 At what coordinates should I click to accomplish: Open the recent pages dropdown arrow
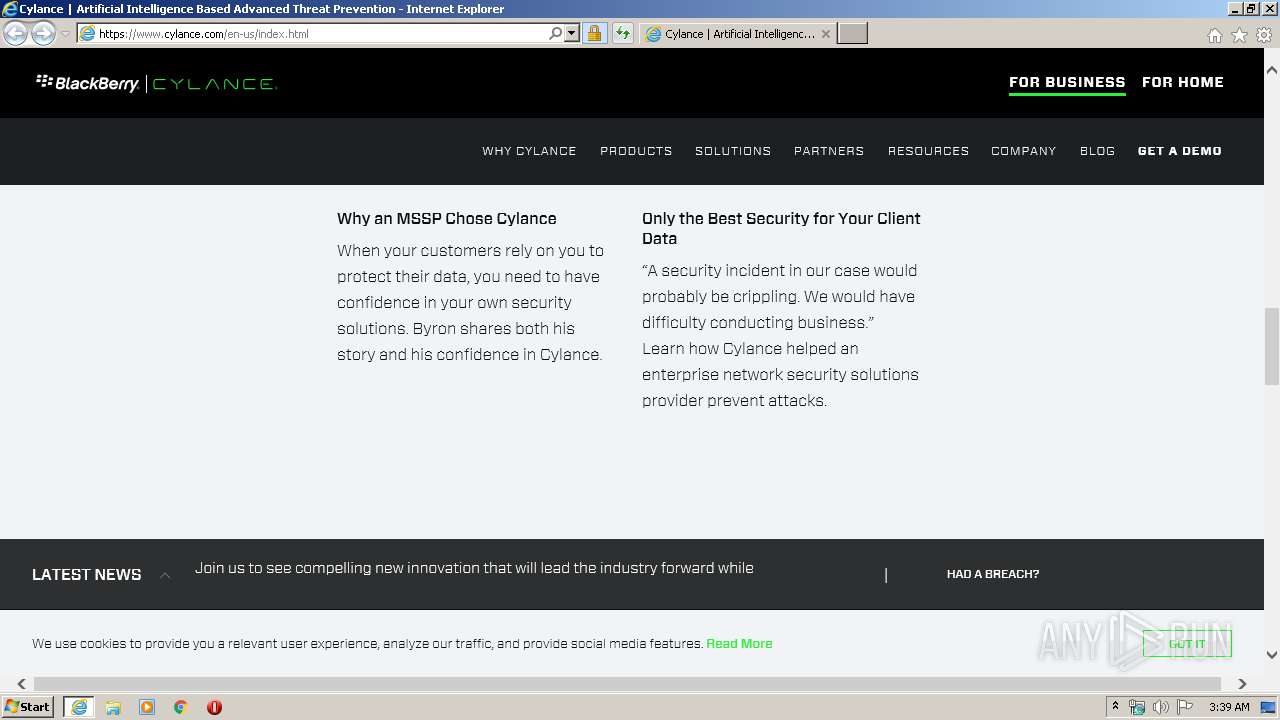point(65,34)
